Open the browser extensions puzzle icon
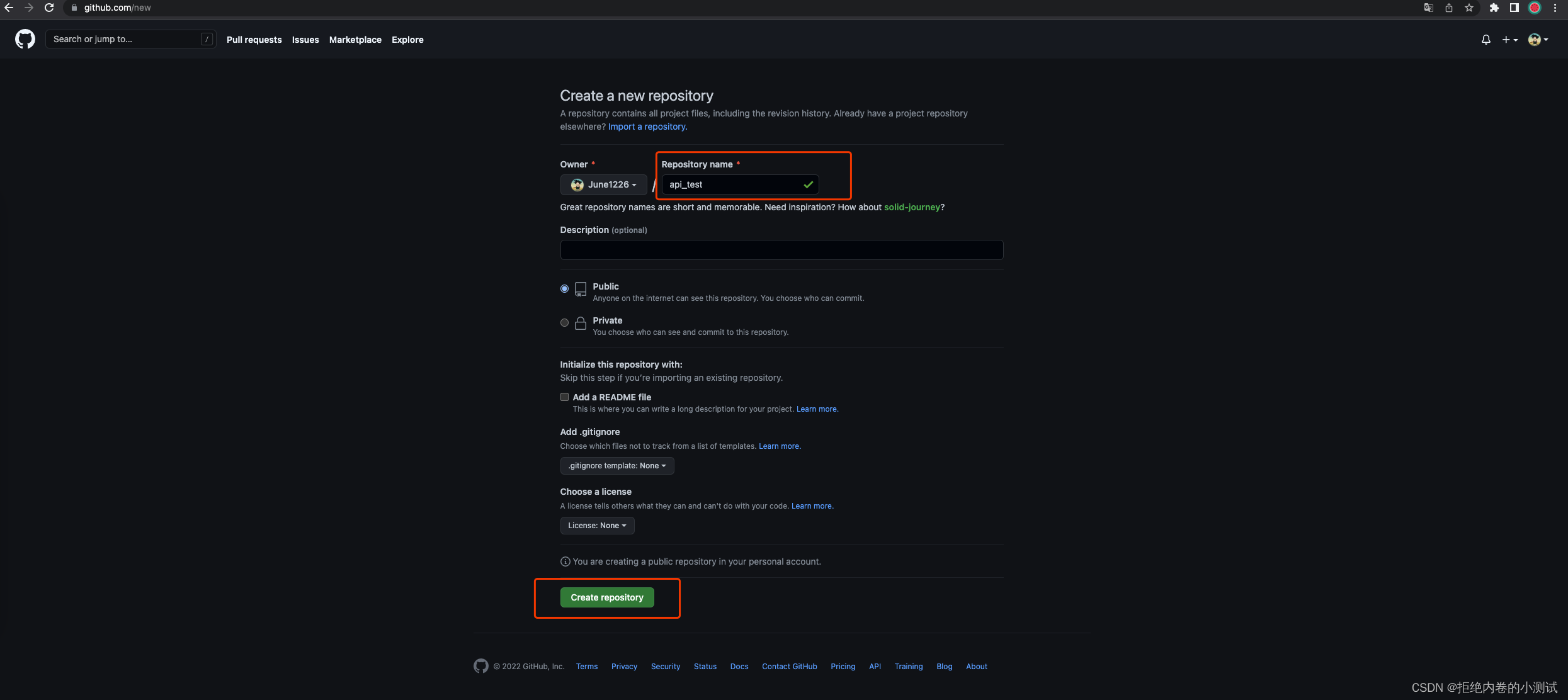 pyautogui.click(x=1494, y=8)
